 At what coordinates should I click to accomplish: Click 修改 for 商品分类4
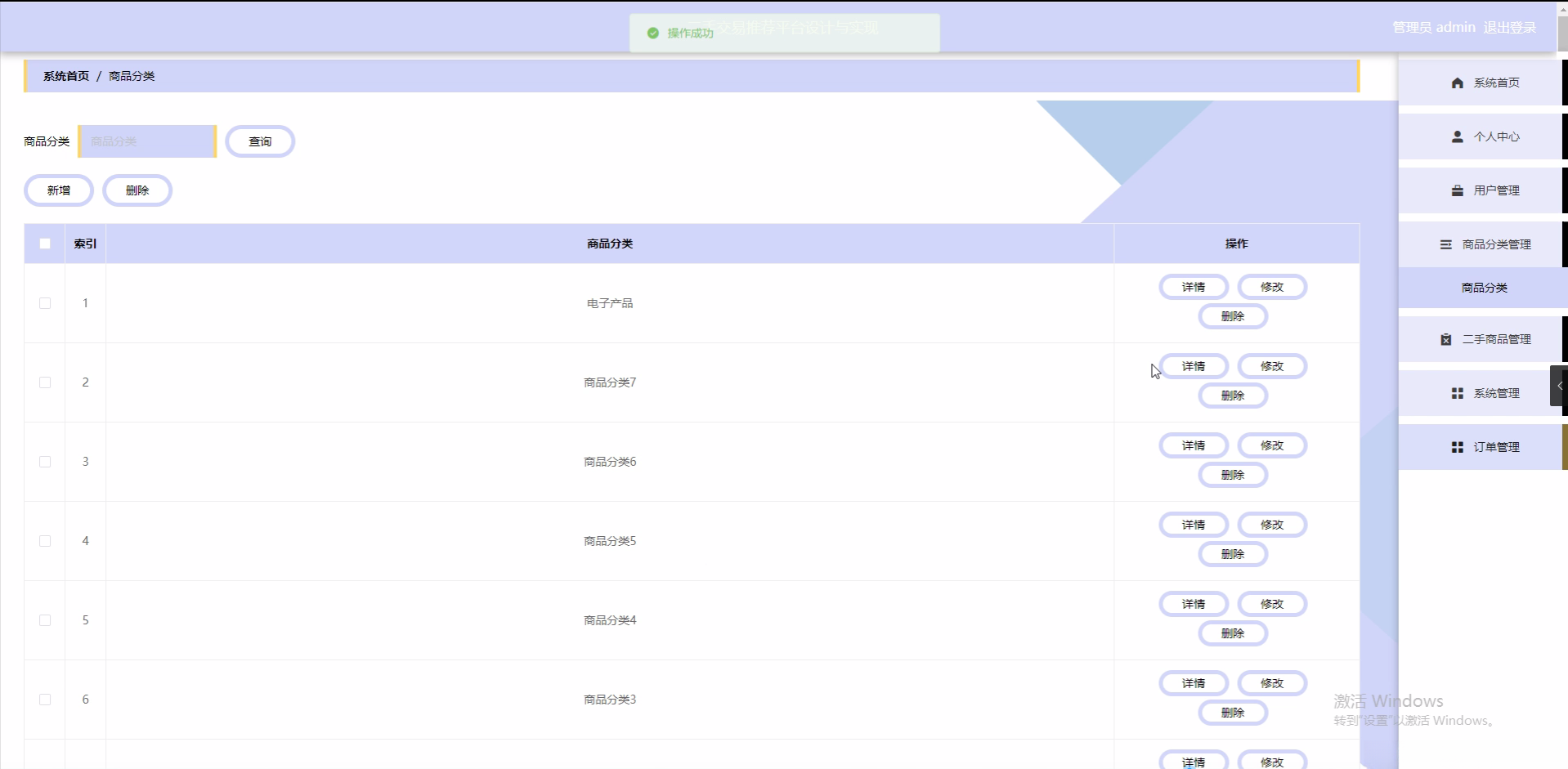click(1272, 604)
